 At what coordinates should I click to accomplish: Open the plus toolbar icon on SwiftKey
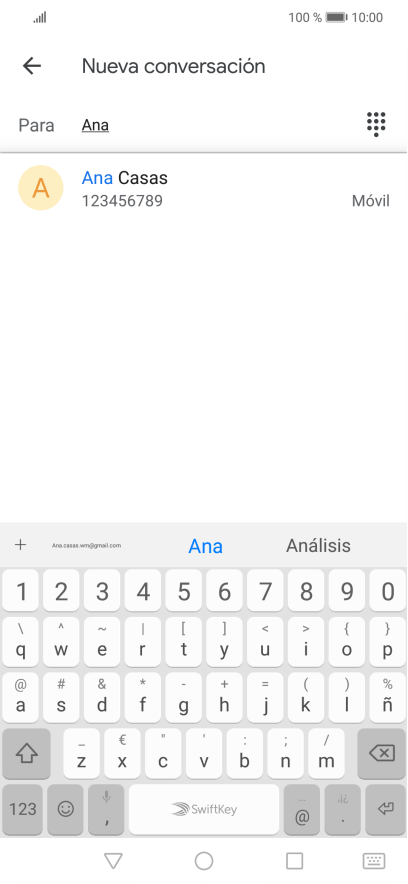tap(20, 545)
